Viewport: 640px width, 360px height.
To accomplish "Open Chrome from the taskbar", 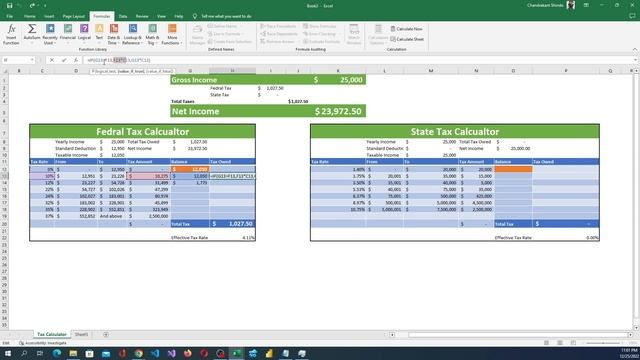I will coord(138,353).
